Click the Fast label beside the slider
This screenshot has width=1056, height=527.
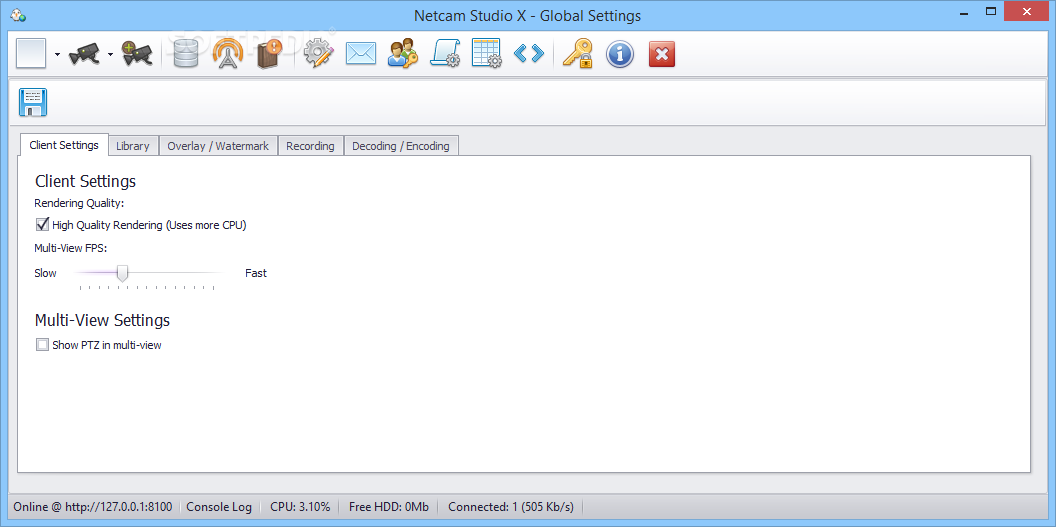256,273
